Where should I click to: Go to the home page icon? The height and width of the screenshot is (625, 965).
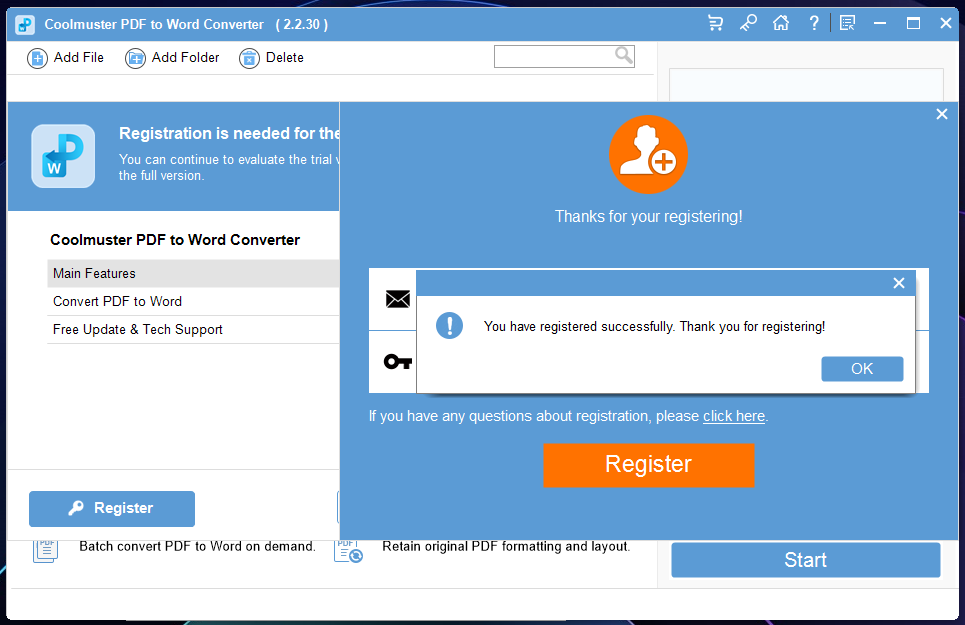(x=781, y=23)
